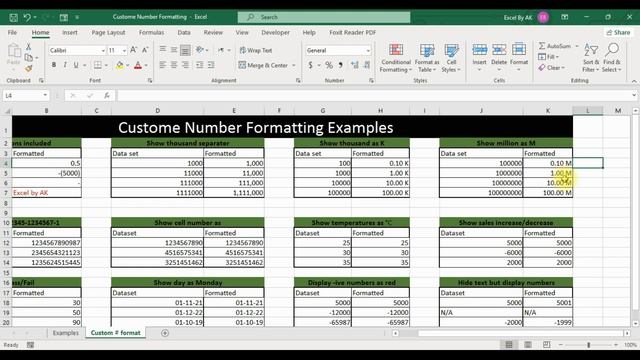
Task: Adjust the zoom slider in status bar
Action: click(588, 345)
